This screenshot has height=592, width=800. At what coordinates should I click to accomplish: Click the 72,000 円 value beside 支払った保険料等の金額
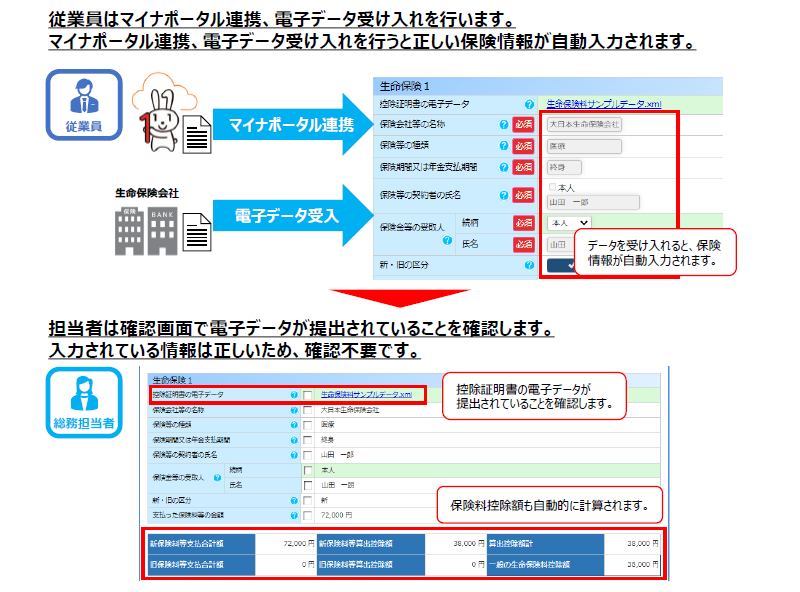(x=336, y=515)
